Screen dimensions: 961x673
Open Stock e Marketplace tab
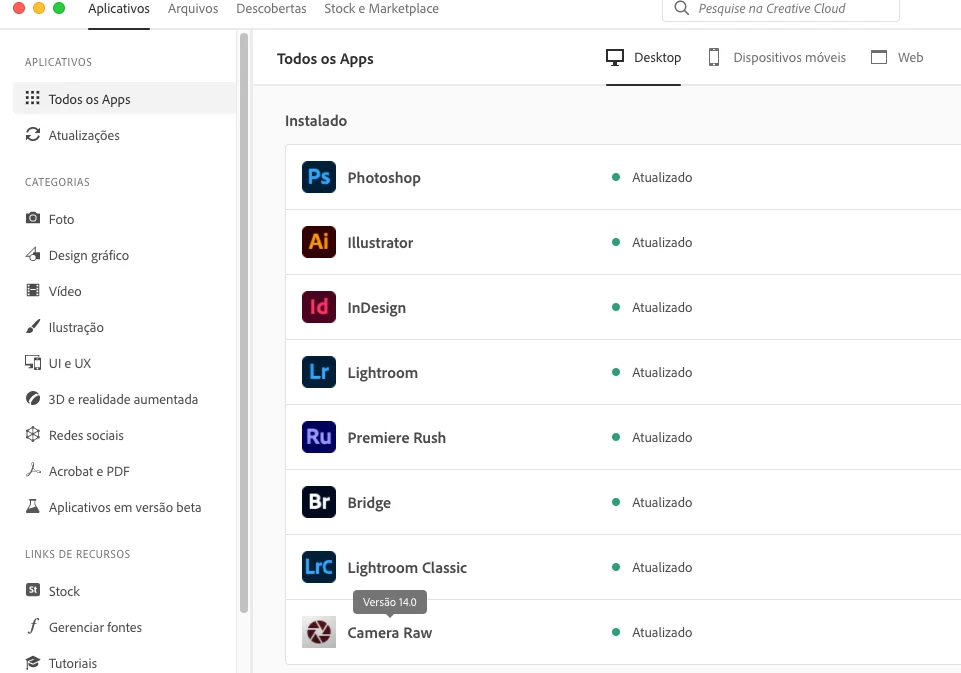coord(381,9)
